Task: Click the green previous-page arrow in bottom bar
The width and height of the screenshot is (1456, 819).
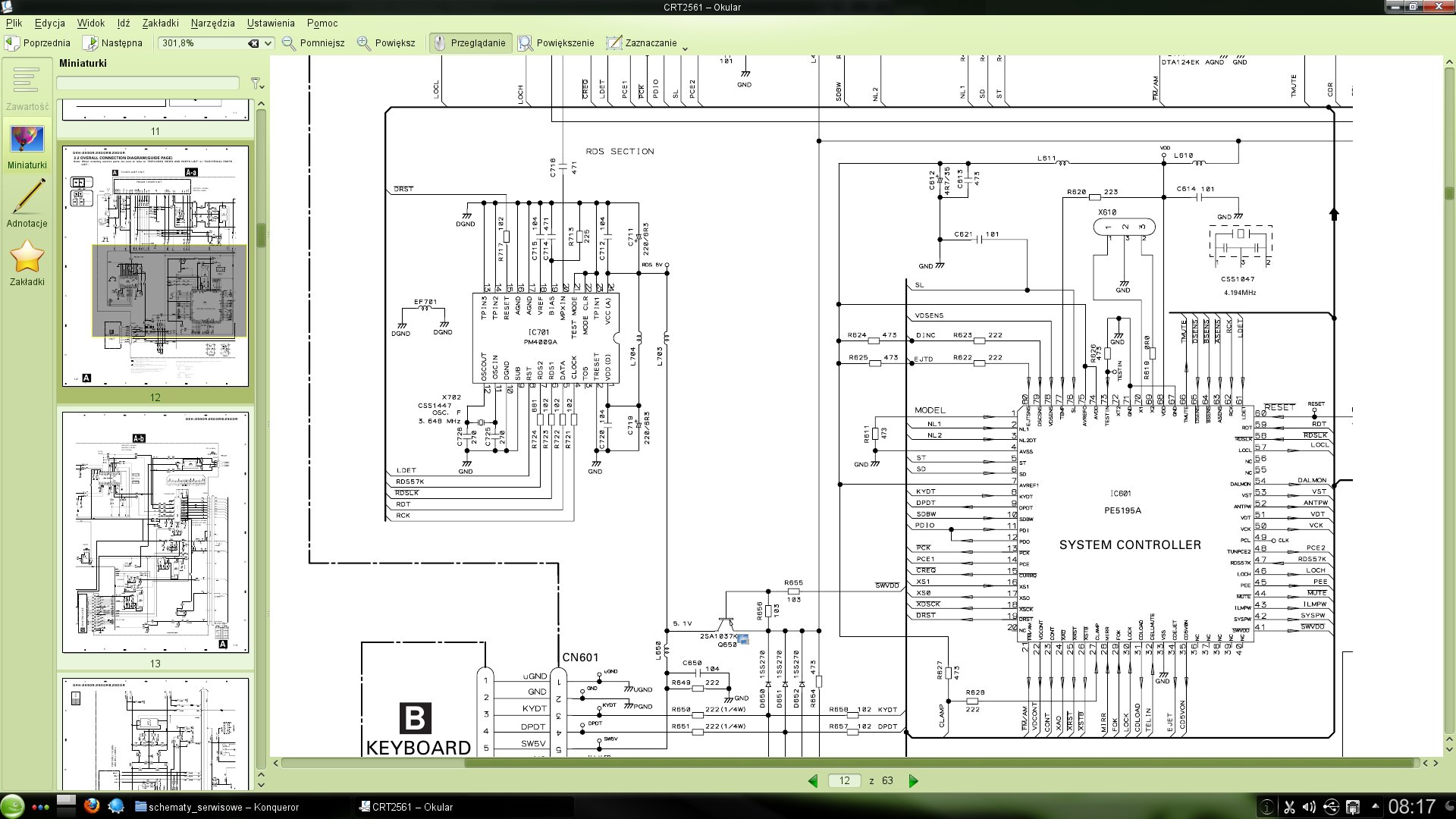Action: click(813, 780)
